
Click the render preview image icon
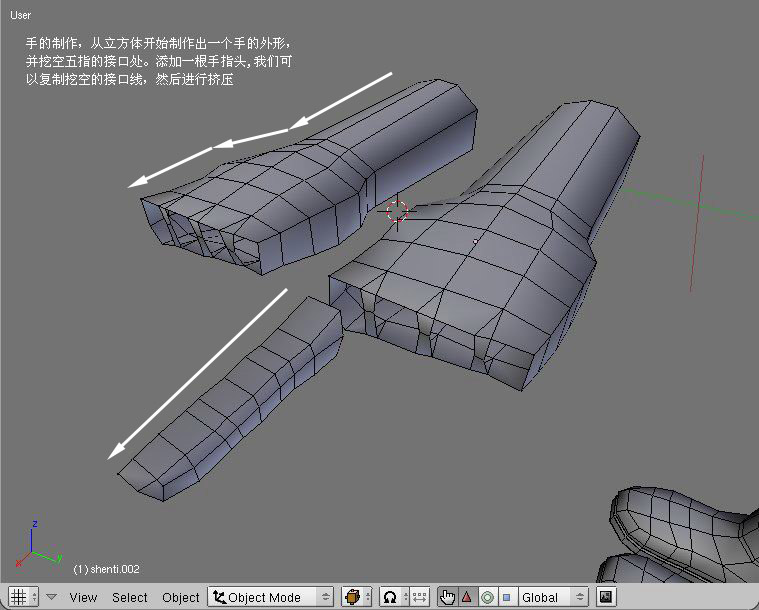605,597
